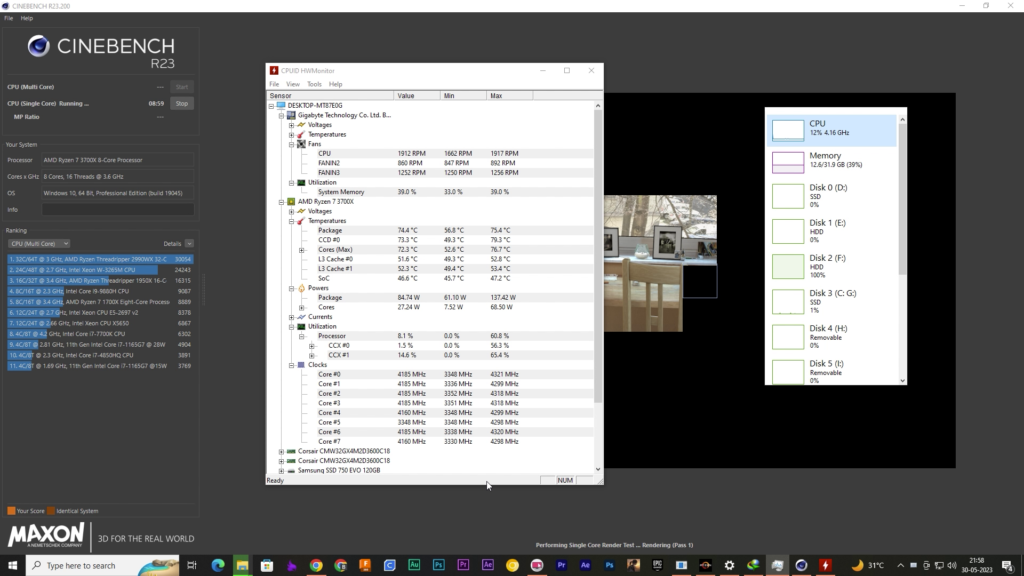Screen dimensions: 1024x576
Task: Expand the Cores (Max) temperature row
Action: click(302, 249)
